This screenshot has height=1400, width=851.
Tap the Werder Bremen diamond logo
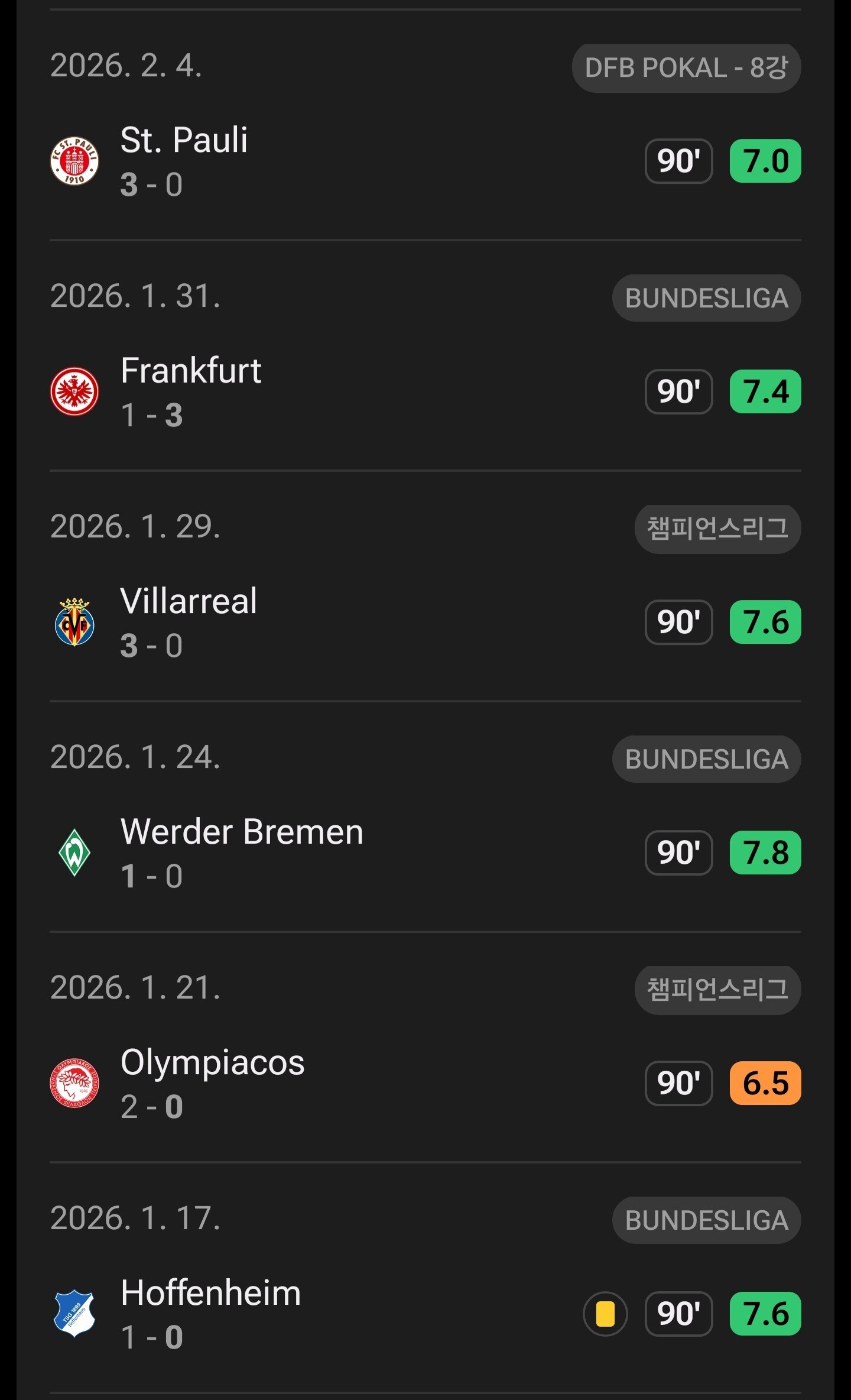click(x=74, y=853)
